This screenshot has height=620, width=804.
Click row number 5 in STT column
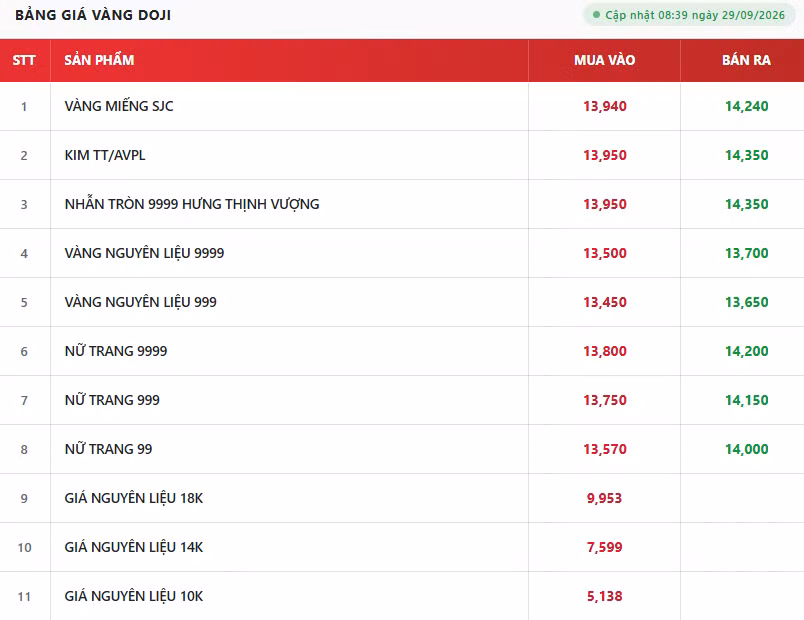pyautogui.click(x=24, y=303)
